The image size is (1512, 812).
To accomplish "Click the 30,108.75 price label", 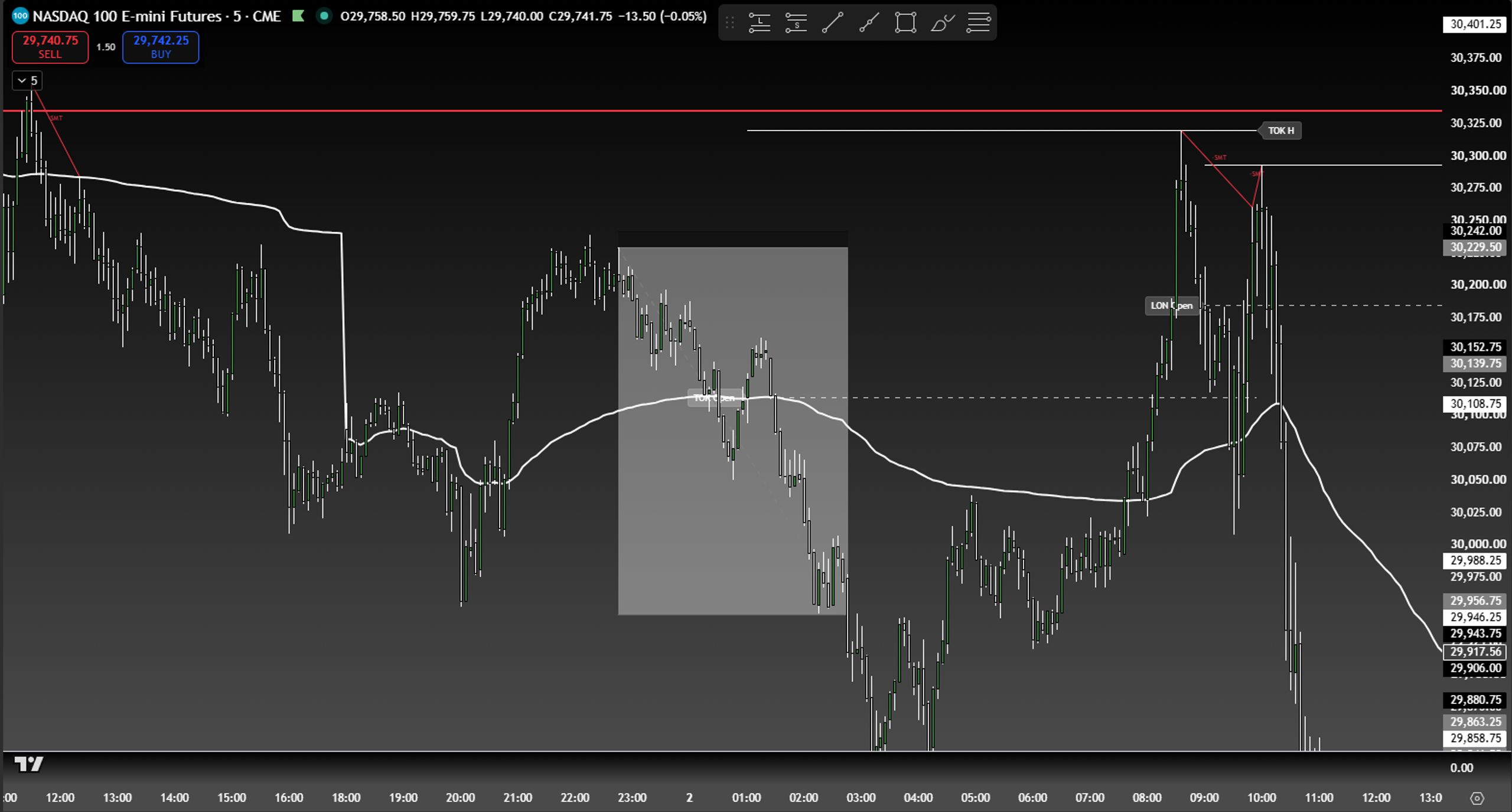I will point(1475,404).
